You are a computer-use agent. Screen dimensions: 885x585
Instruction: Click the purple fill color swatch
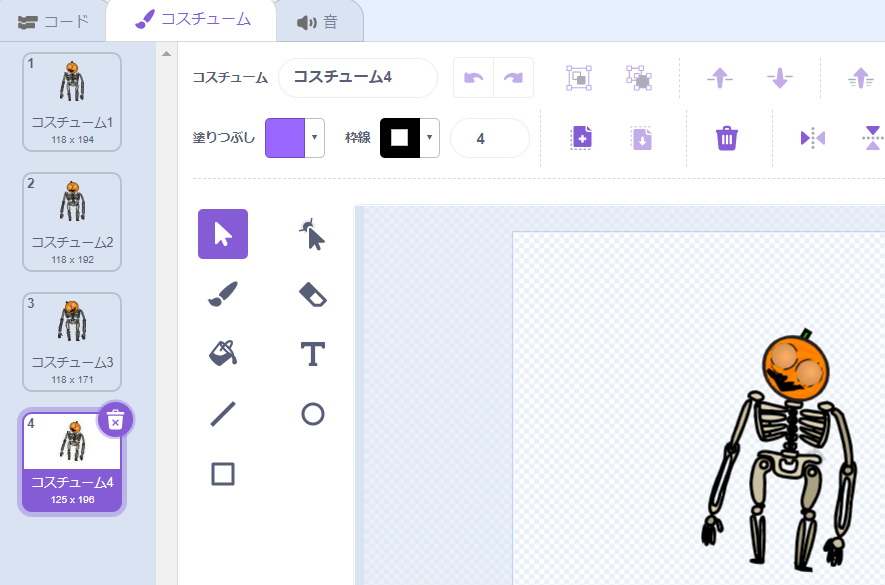point(285,138)
